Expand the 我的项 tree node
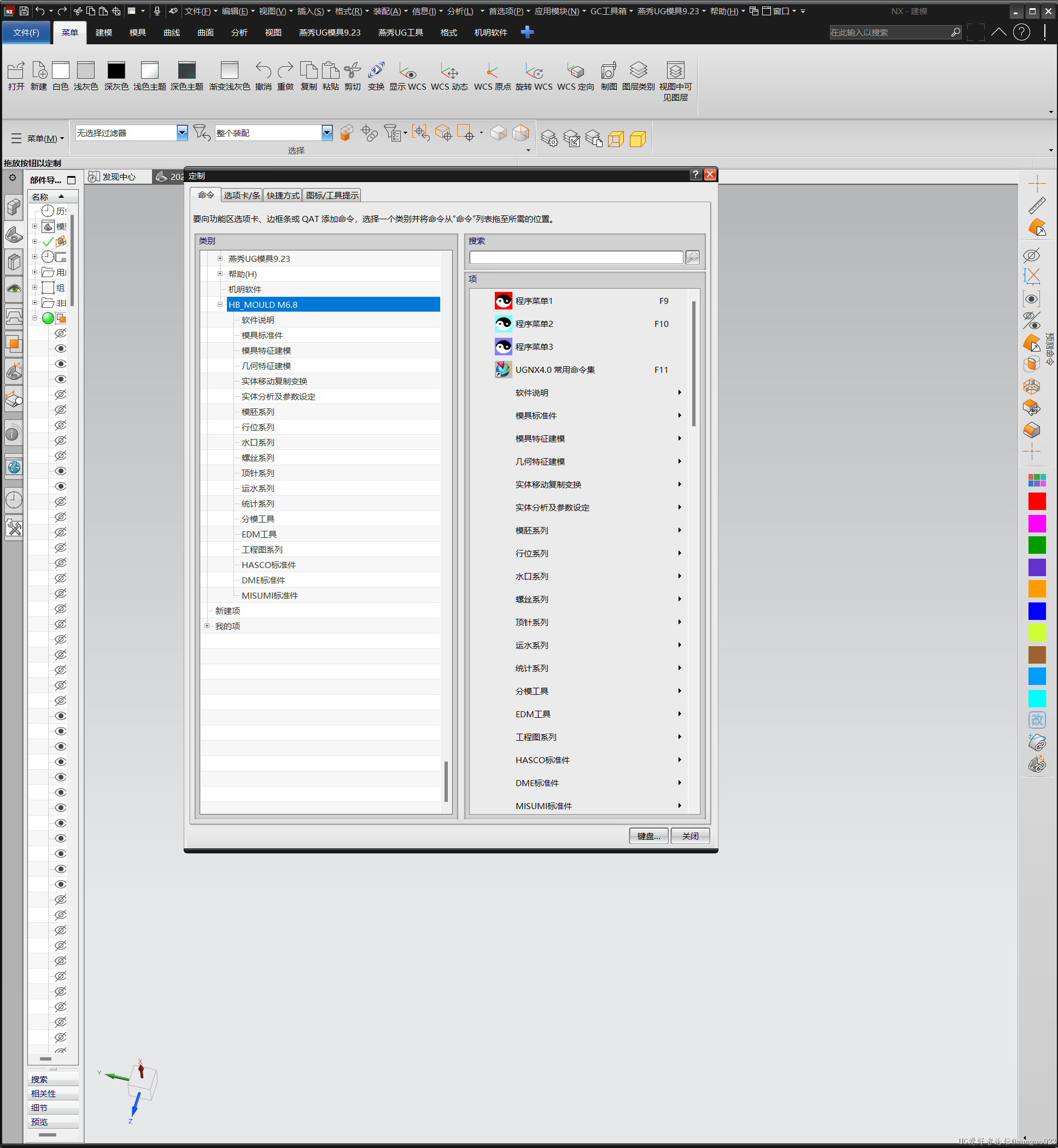 (x=207, y=626)
